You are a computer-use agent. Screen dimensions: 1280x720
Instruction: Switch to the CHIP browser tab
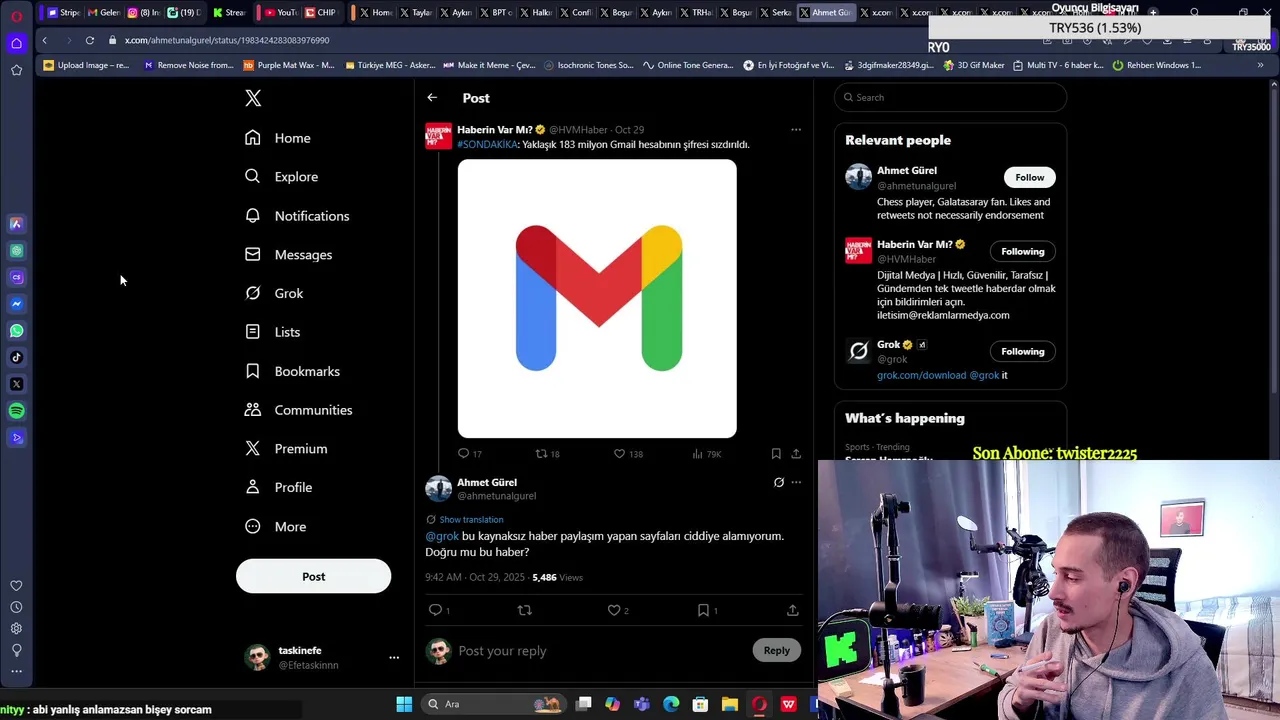[x=320, y=12]
